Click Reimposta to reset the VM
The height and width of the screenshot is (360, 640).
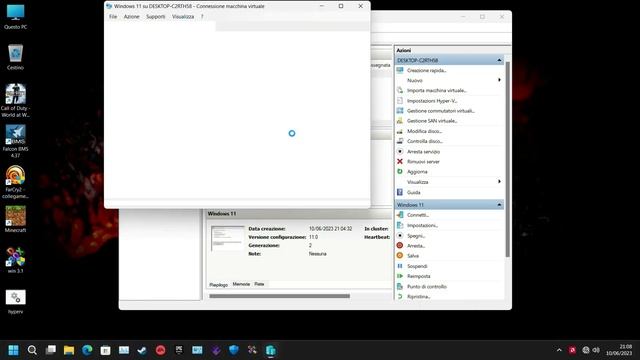pos(418,276)
